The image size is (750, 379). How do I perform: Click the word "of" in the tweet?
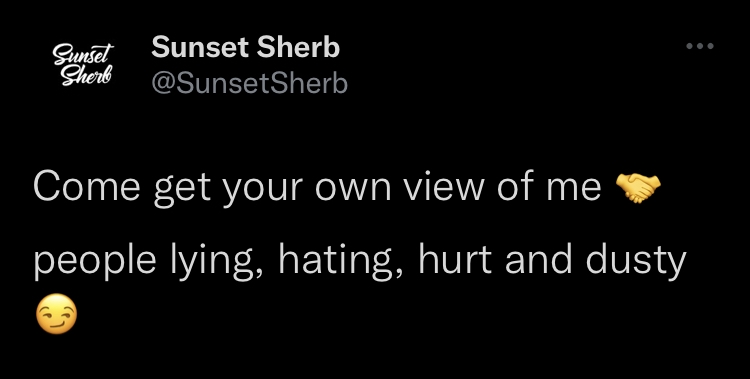coord(515,187)
